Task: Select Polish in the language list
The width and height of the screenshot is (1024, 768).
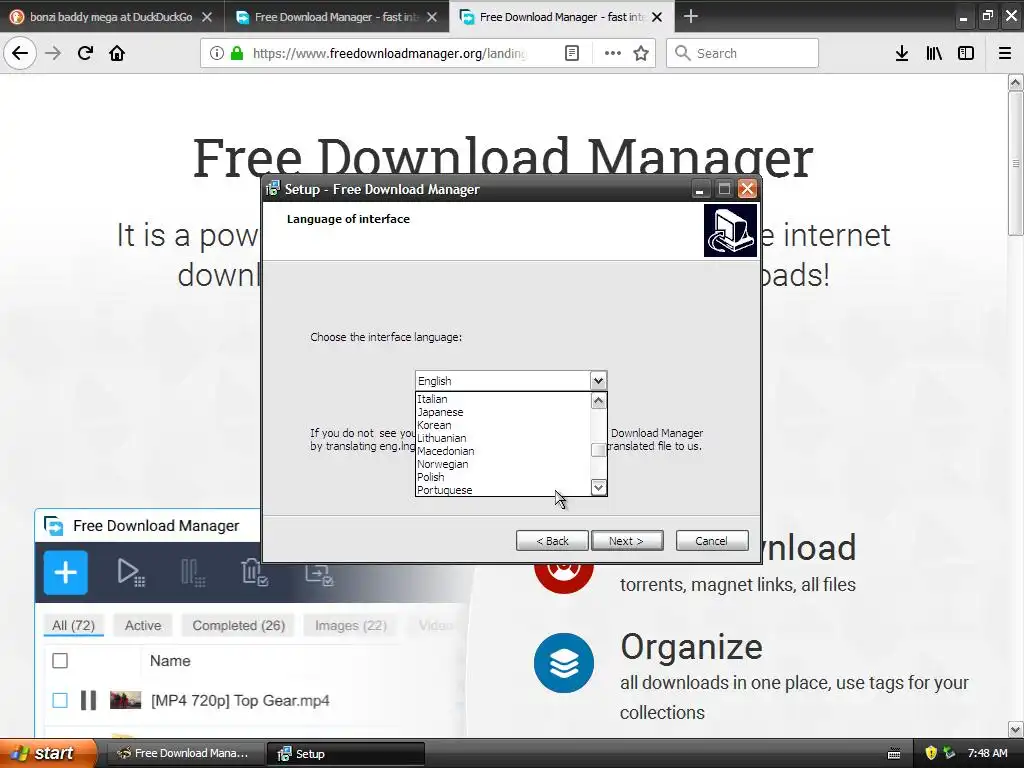Action: [502, 477]
